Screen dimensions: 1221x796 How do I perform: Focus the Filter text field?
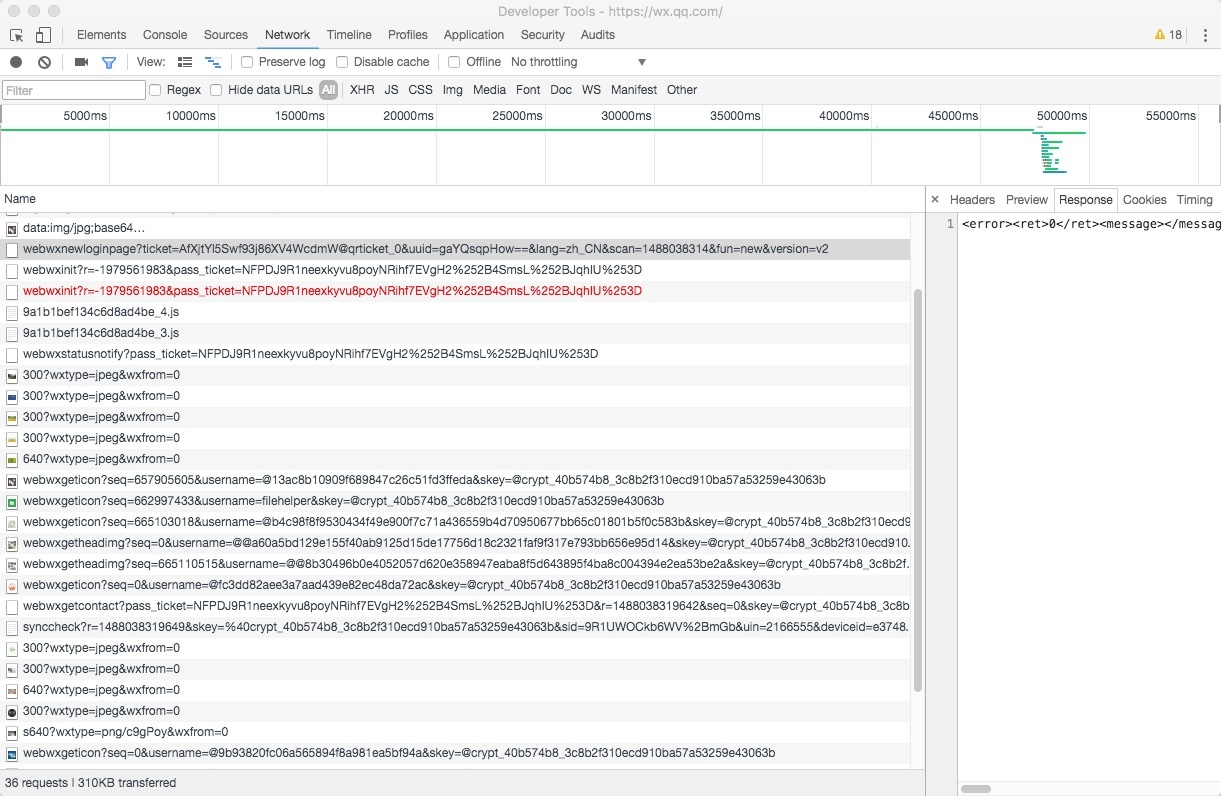coord(74,90)
